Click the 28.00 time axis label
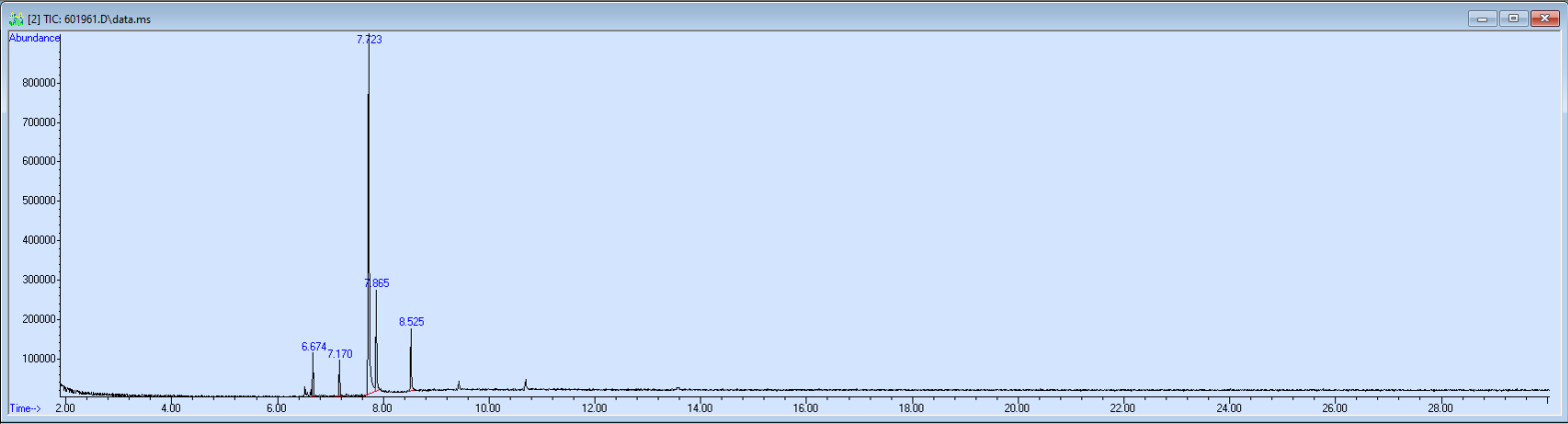The width and height of the screenshot is (1568, 424). pos(1441,408)
